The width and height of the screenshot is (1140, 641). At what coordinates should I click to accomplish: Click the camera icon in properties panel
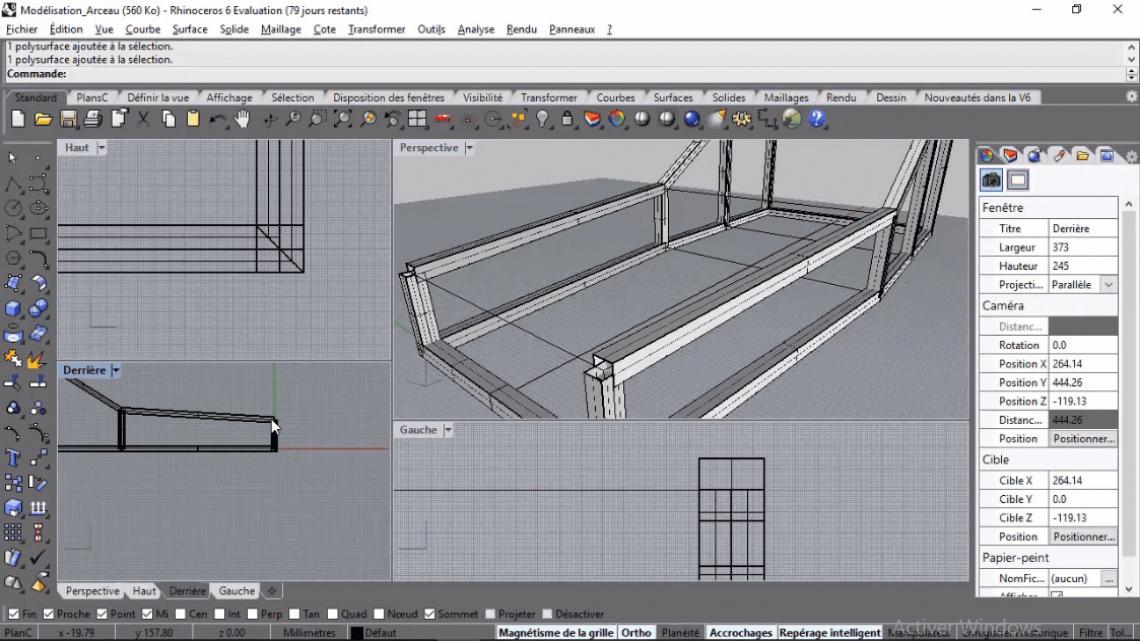991,180
